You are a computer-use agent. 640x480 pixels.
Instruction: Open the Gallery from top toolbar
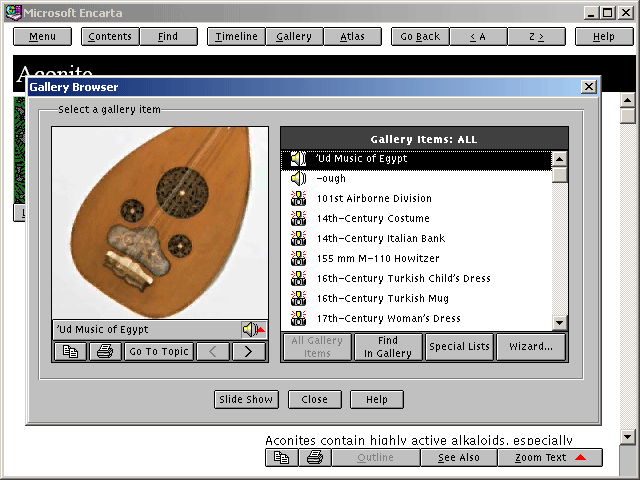(x=294, y=37)
